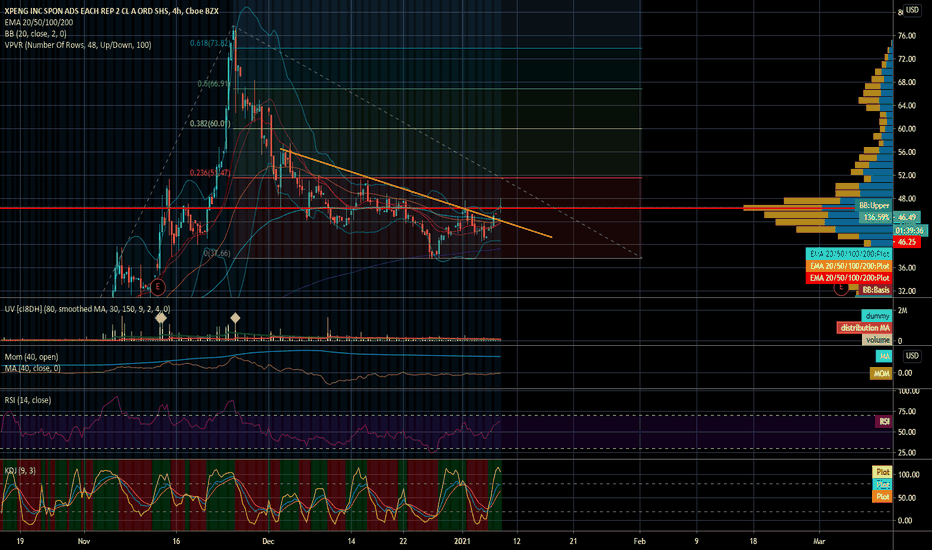Click the orange Plot label in KDJ pane
Viewport: 932px width, 550px height.
coord(882,496)
